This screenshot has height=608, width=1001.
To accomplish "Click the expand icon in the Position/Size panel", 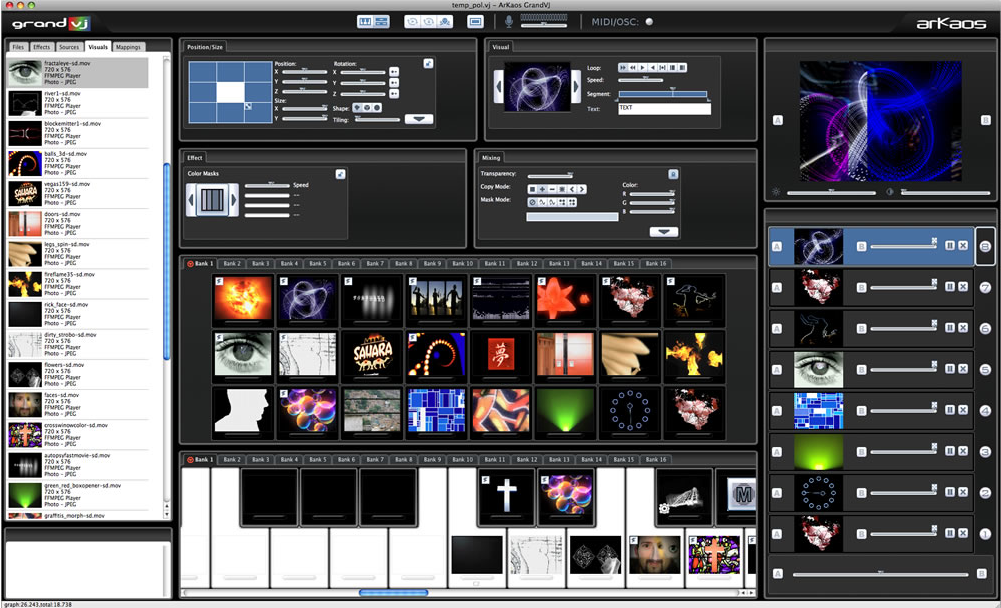I will click(x=428, y=63).
